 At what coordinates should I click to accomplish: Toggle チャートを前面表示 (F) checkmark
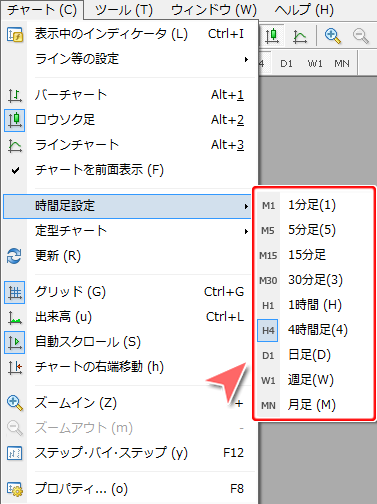[x=15, y=171]
